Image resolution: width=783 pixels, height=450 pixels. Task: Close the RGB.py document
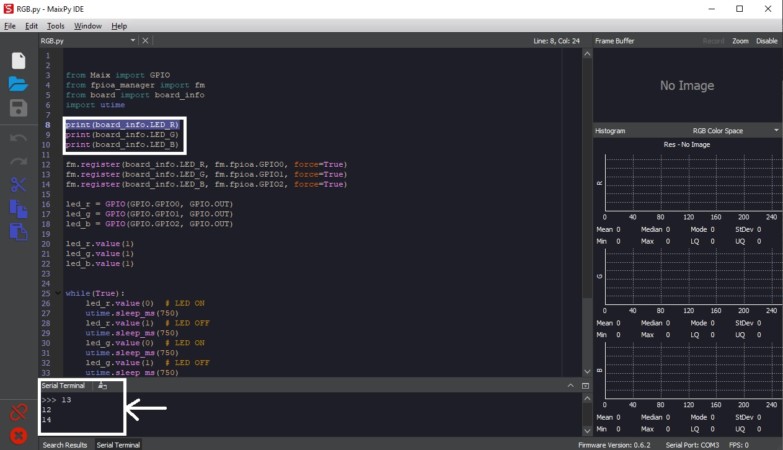click(x=145, y=40)
